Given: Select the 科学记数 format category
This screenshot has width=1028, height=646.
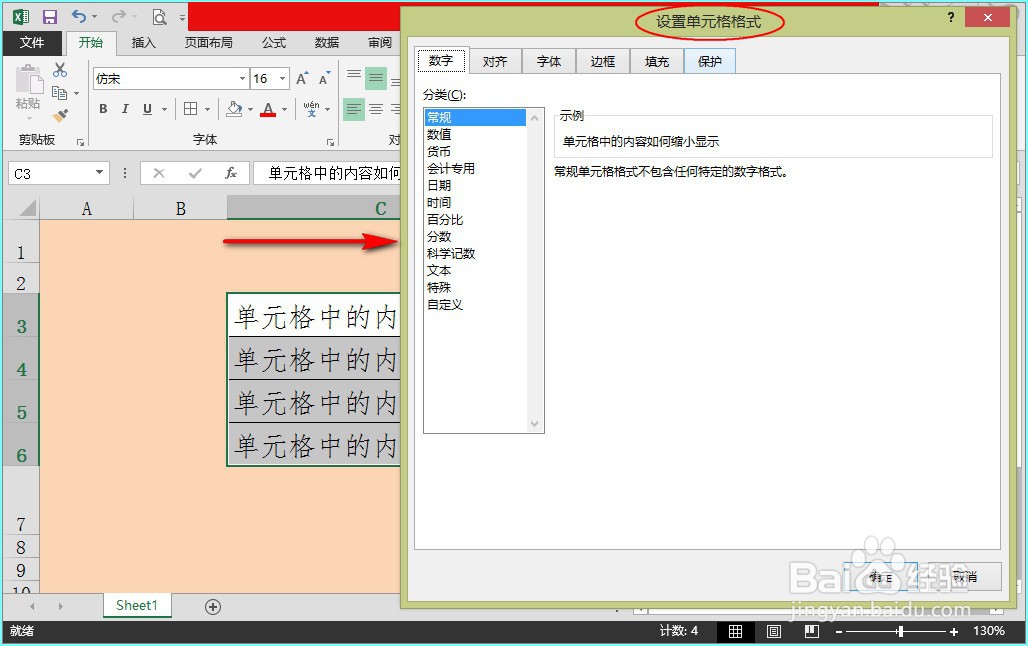Looking at the screenshot, I should point(449,253).
